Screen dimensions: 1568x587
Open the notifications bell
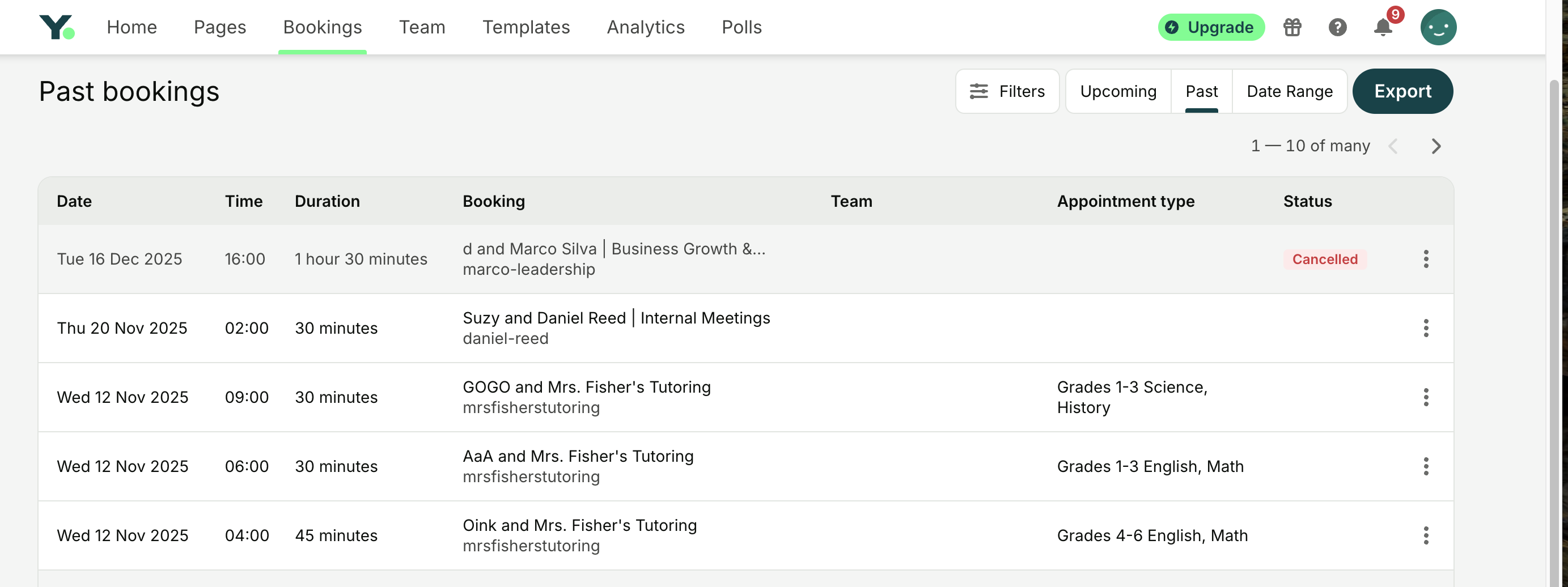pos(1383,27)
